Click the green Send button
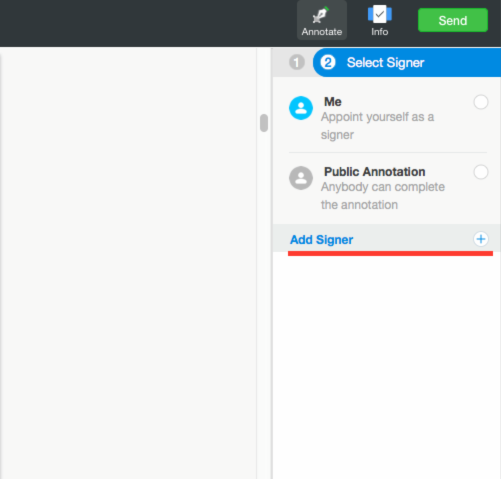This screenshot has height=479, width=501. tap(453, 20)
